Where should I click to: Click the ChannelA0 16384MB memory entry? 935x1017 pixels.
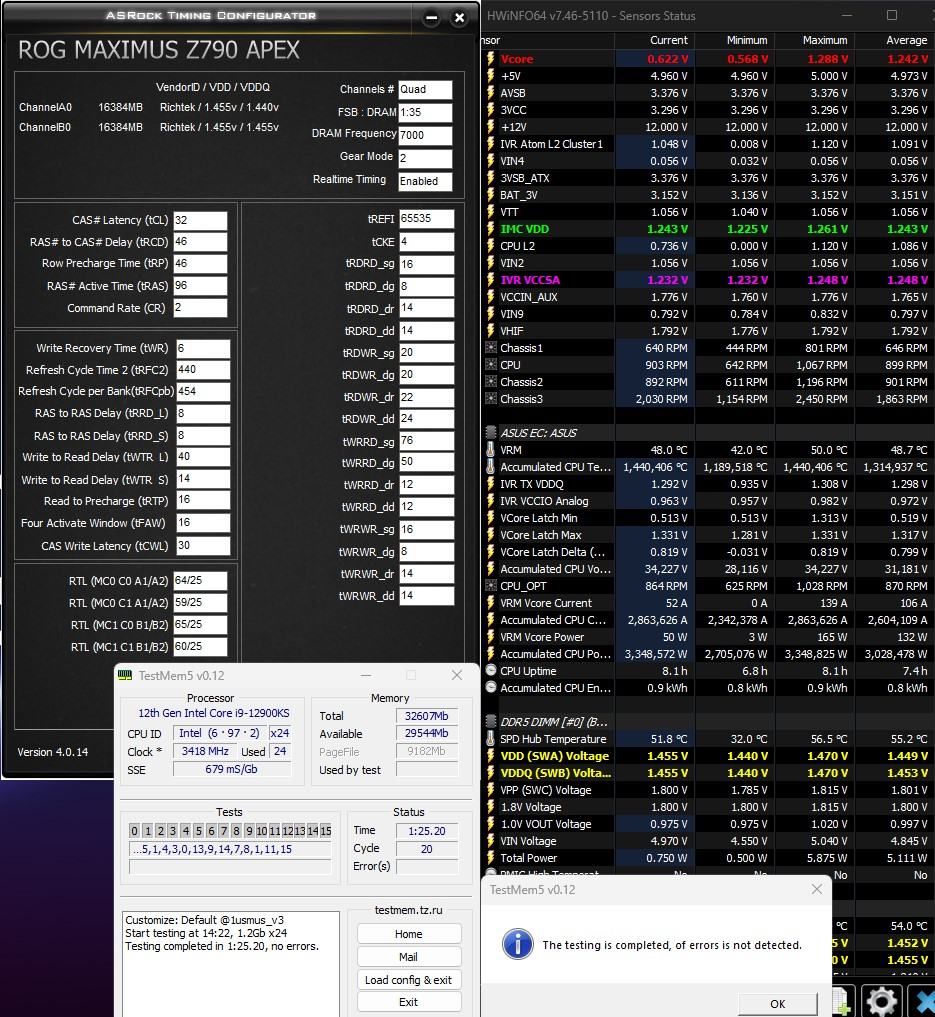click(120, 107)
